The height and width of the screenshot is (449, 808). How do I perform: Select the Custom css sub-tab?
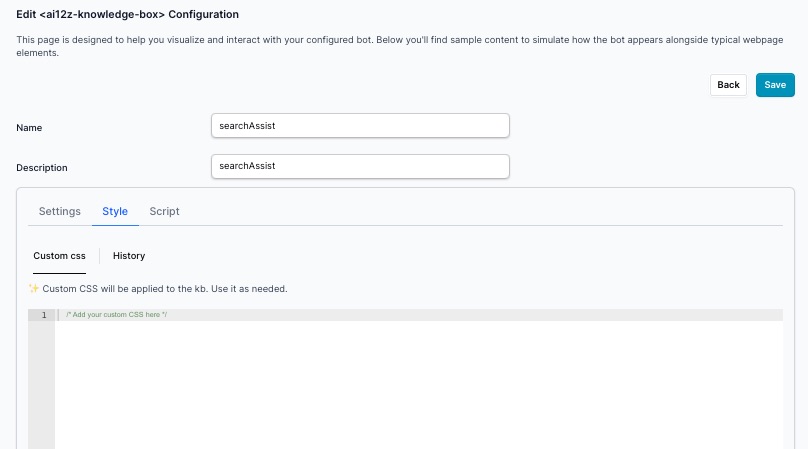(x=59, y=256)
